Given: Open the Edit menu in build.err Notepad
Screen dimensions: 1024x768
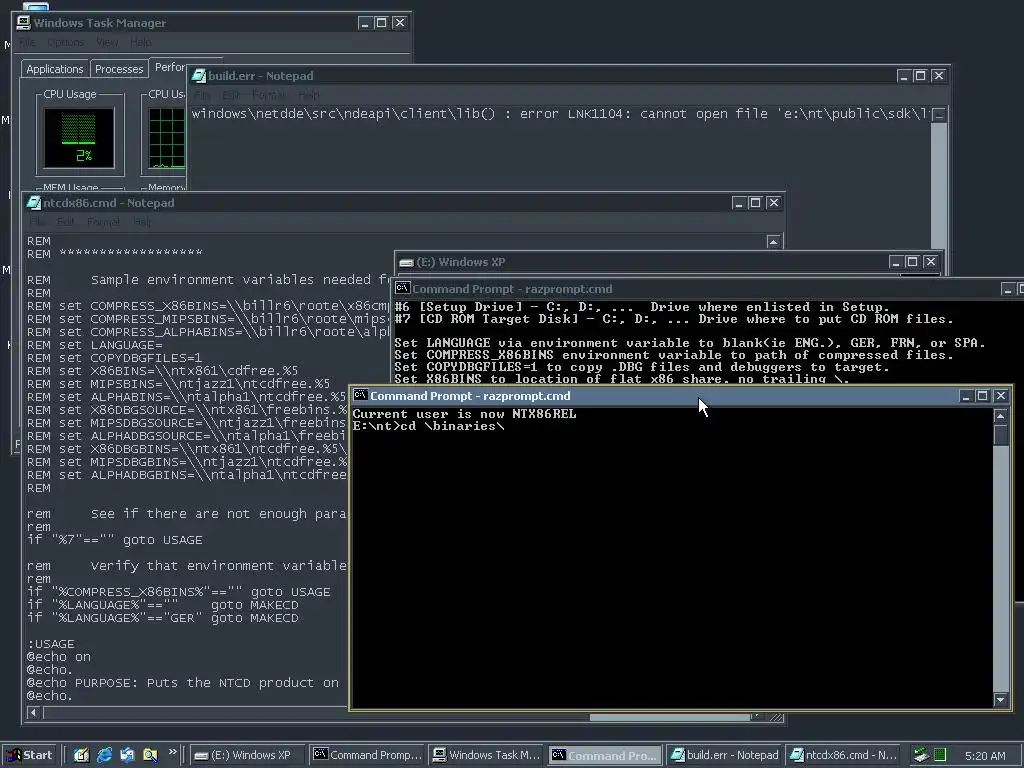Looking at the screenshot, I should point(231,95).
